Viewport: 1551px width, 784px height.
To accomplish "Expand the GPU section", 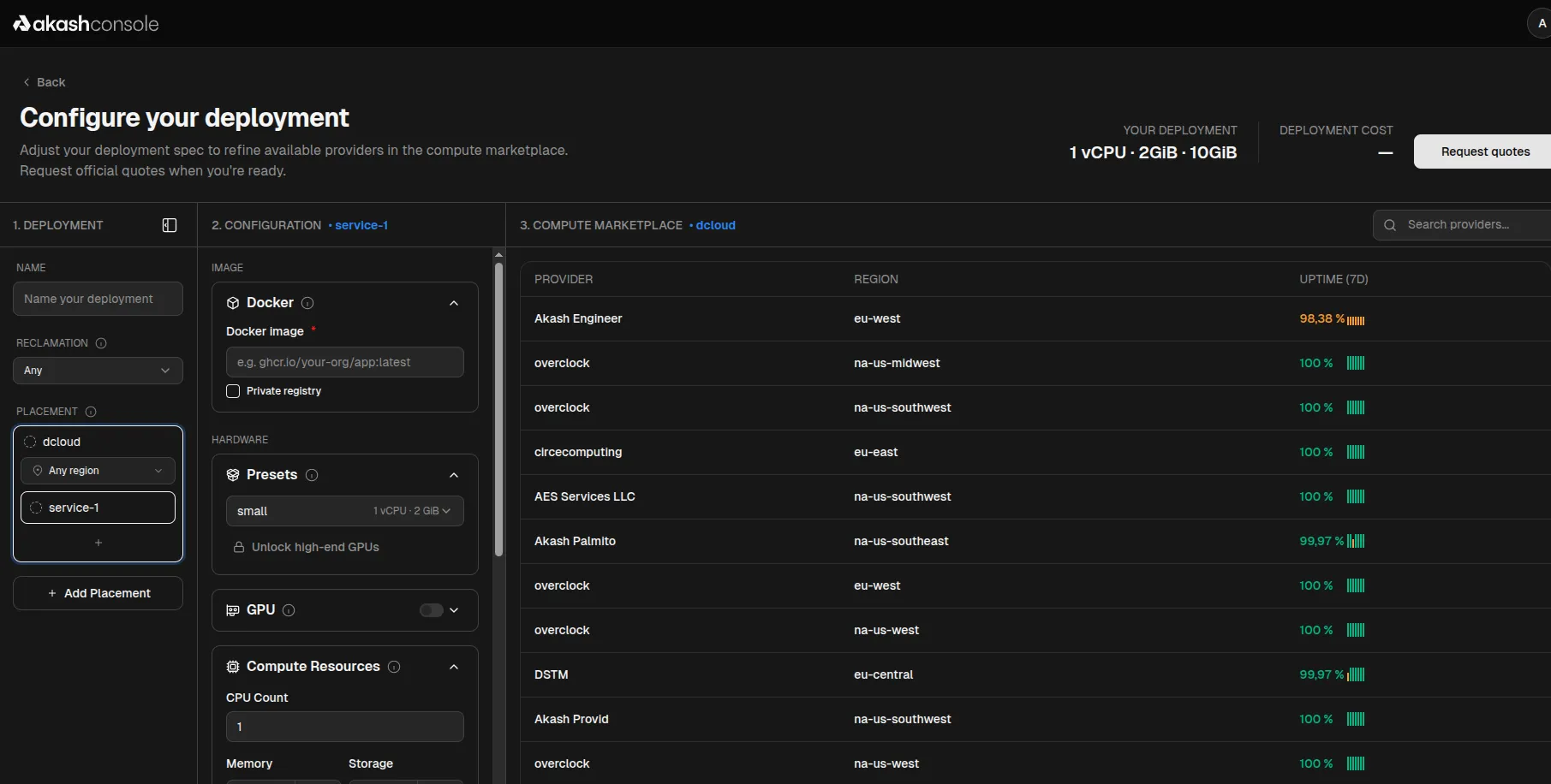I will [x=454, y=610].
